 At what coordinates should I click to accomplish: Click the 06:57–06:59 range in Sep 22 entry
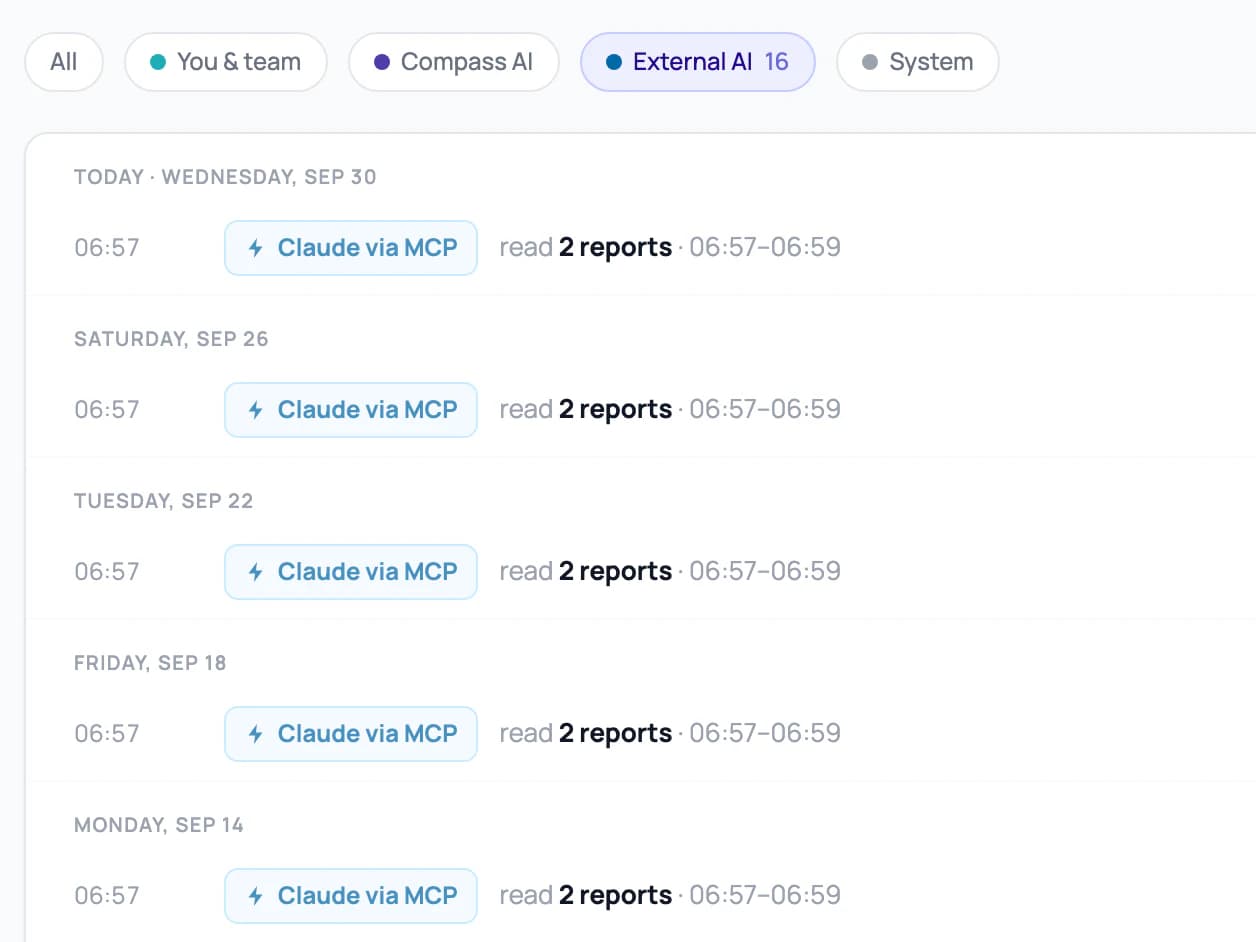coord(765,571)
